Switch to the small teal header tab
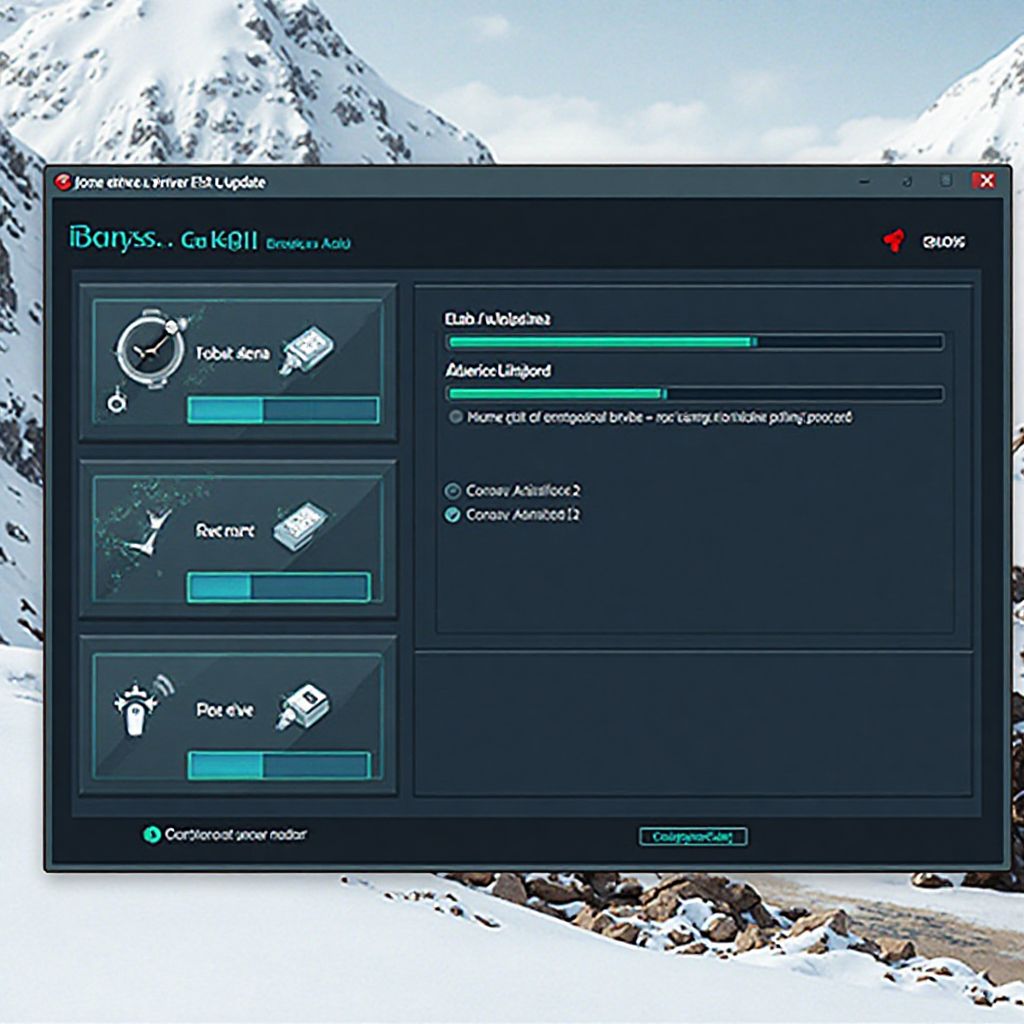 click(x=308, y=243)
